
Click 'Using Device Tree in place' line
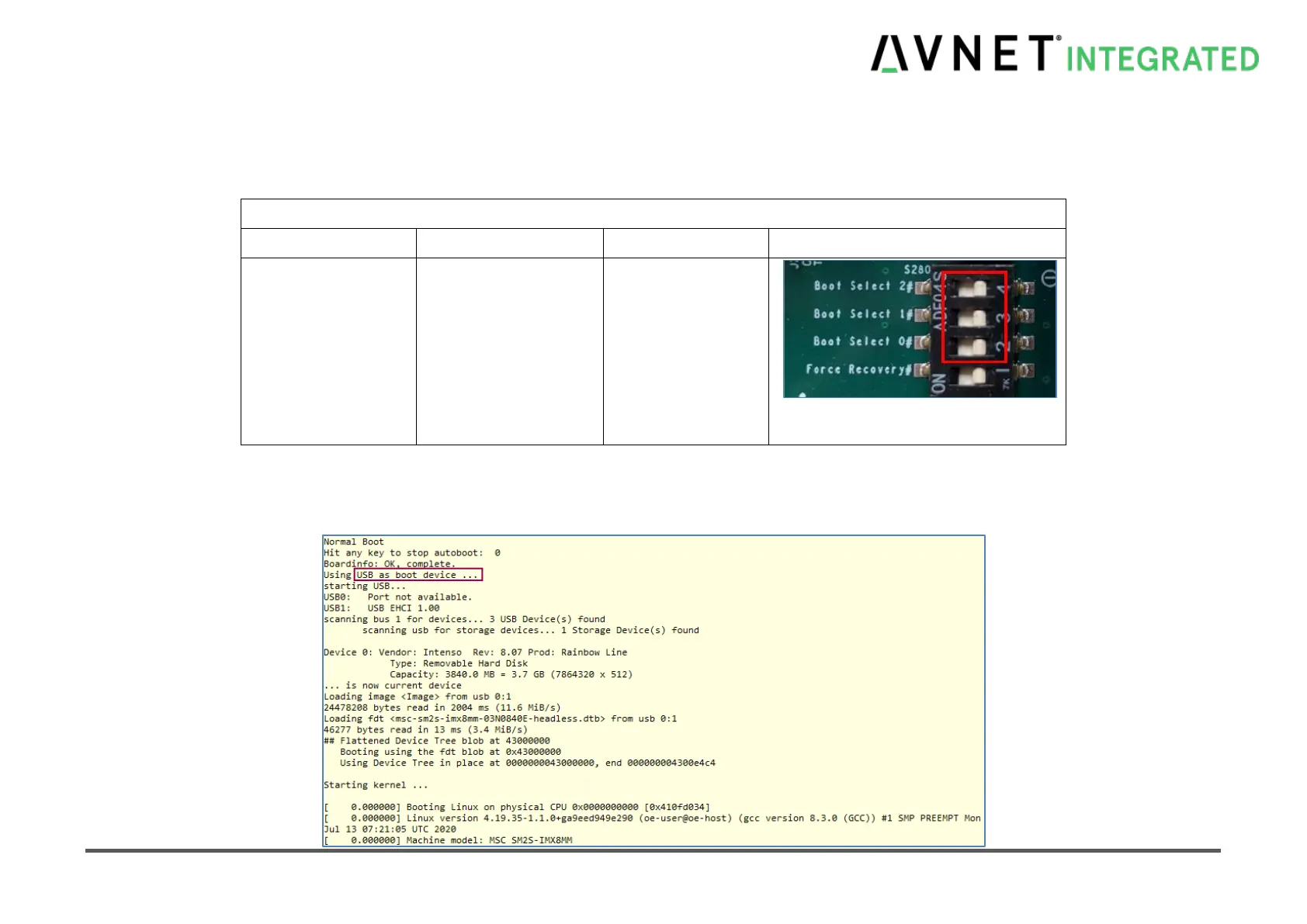[x=528, y=763]
